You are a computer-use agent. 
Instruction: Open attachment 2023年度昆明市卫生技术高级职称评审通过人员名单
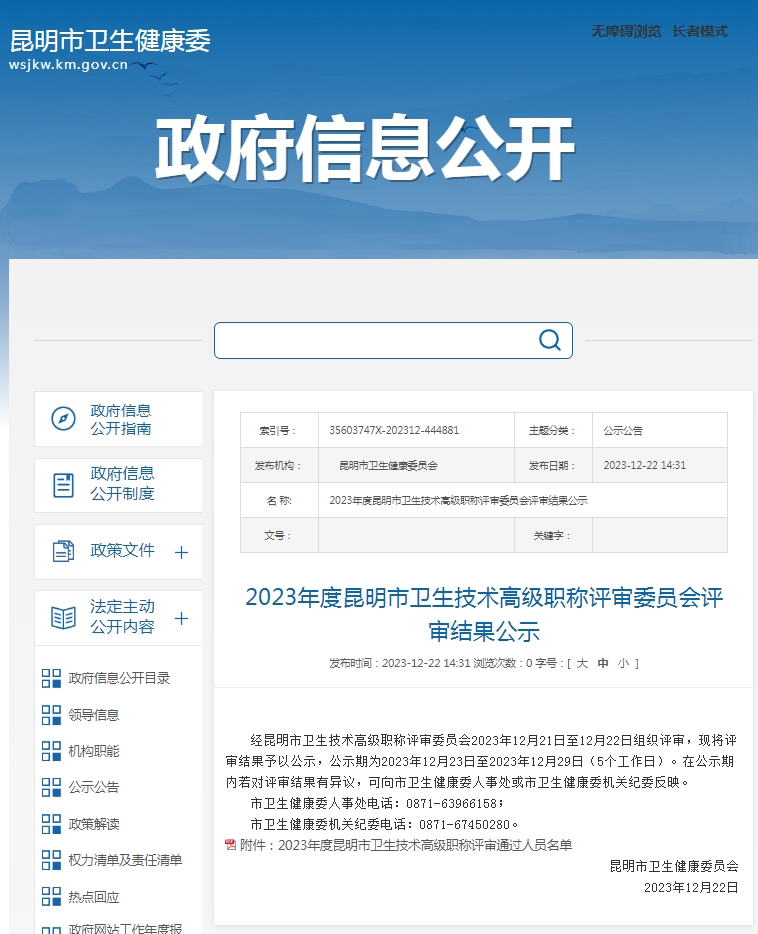pos(425,845)
